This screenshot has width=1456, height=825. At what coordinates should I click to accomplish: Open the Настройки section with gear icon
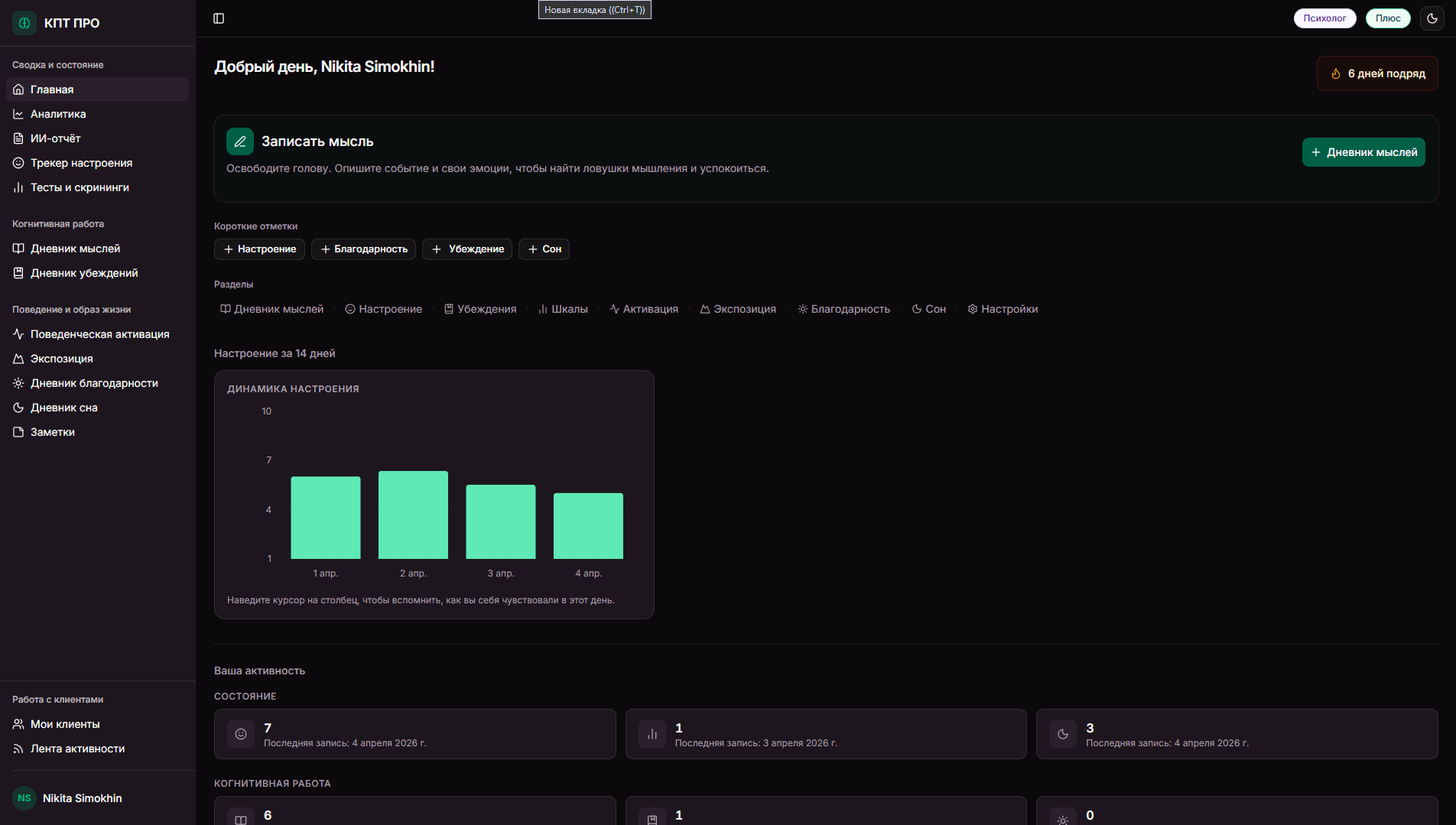pyautogui.click(x=1003, y=309)
